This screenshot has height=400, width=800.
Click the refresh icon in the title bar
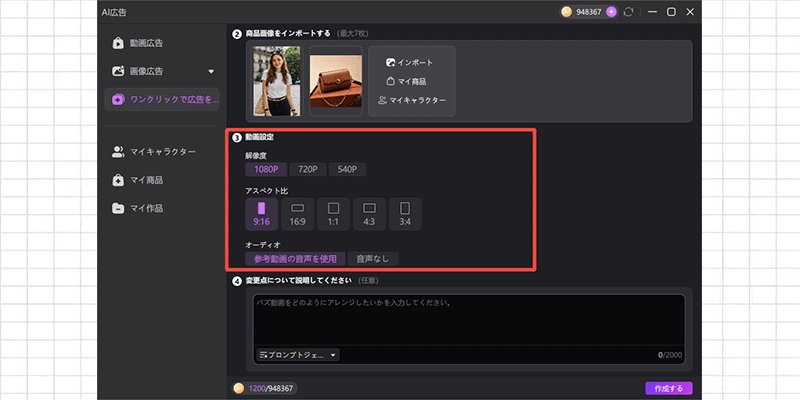pos(628,12)
